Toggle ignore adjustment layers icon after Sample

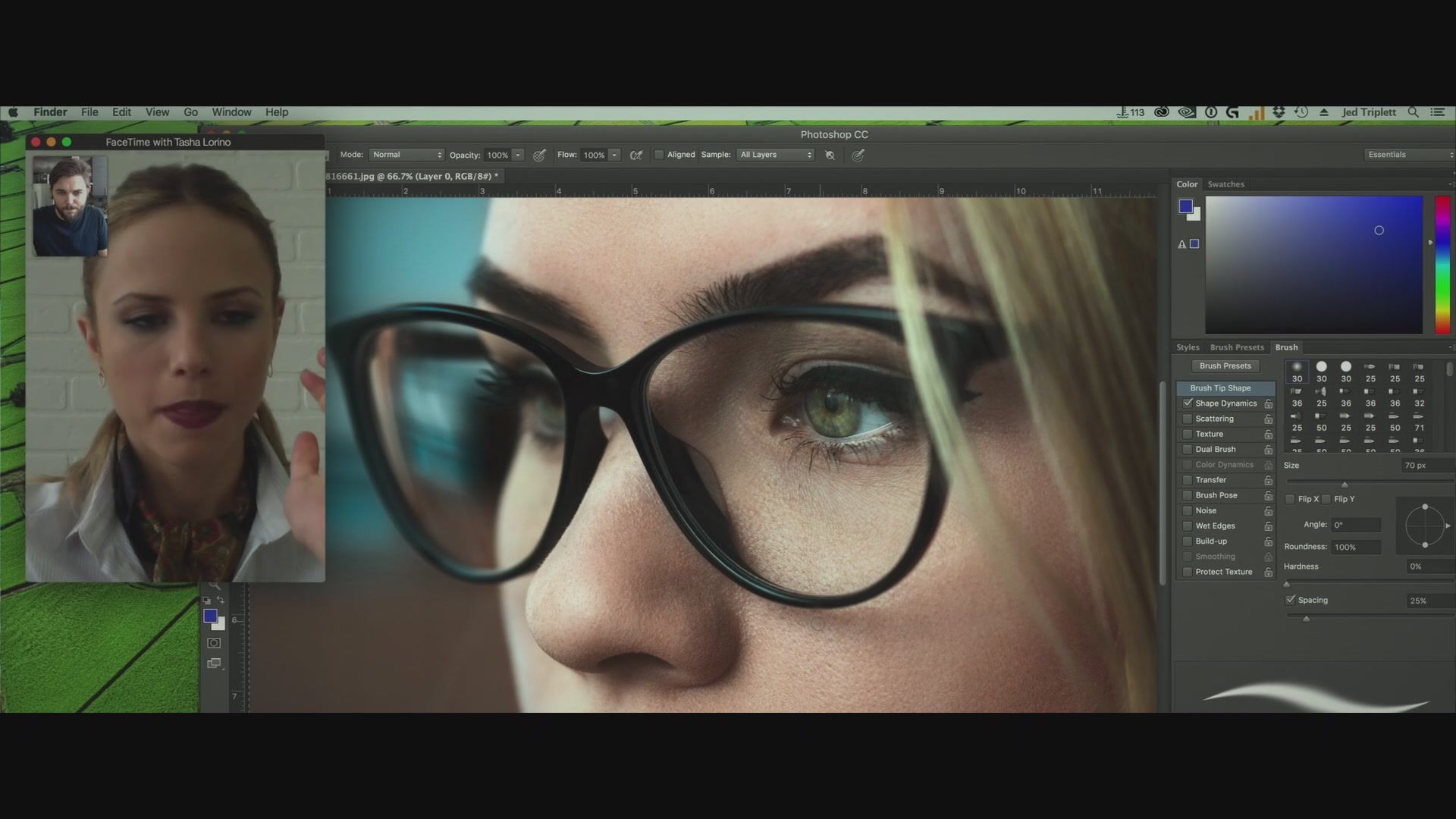(x=830, y=155)
